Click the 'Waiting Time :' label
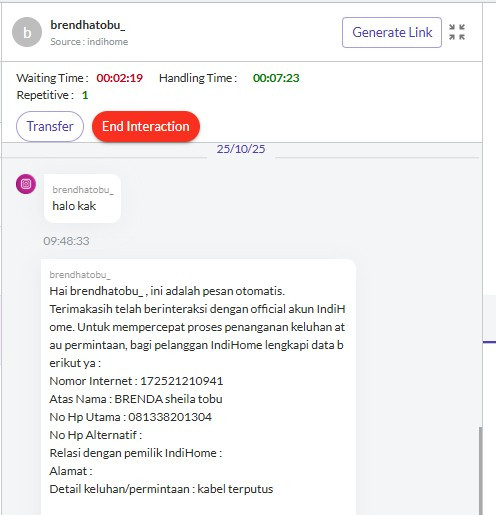This screenshot has height=515, width=496. (52, 78)
